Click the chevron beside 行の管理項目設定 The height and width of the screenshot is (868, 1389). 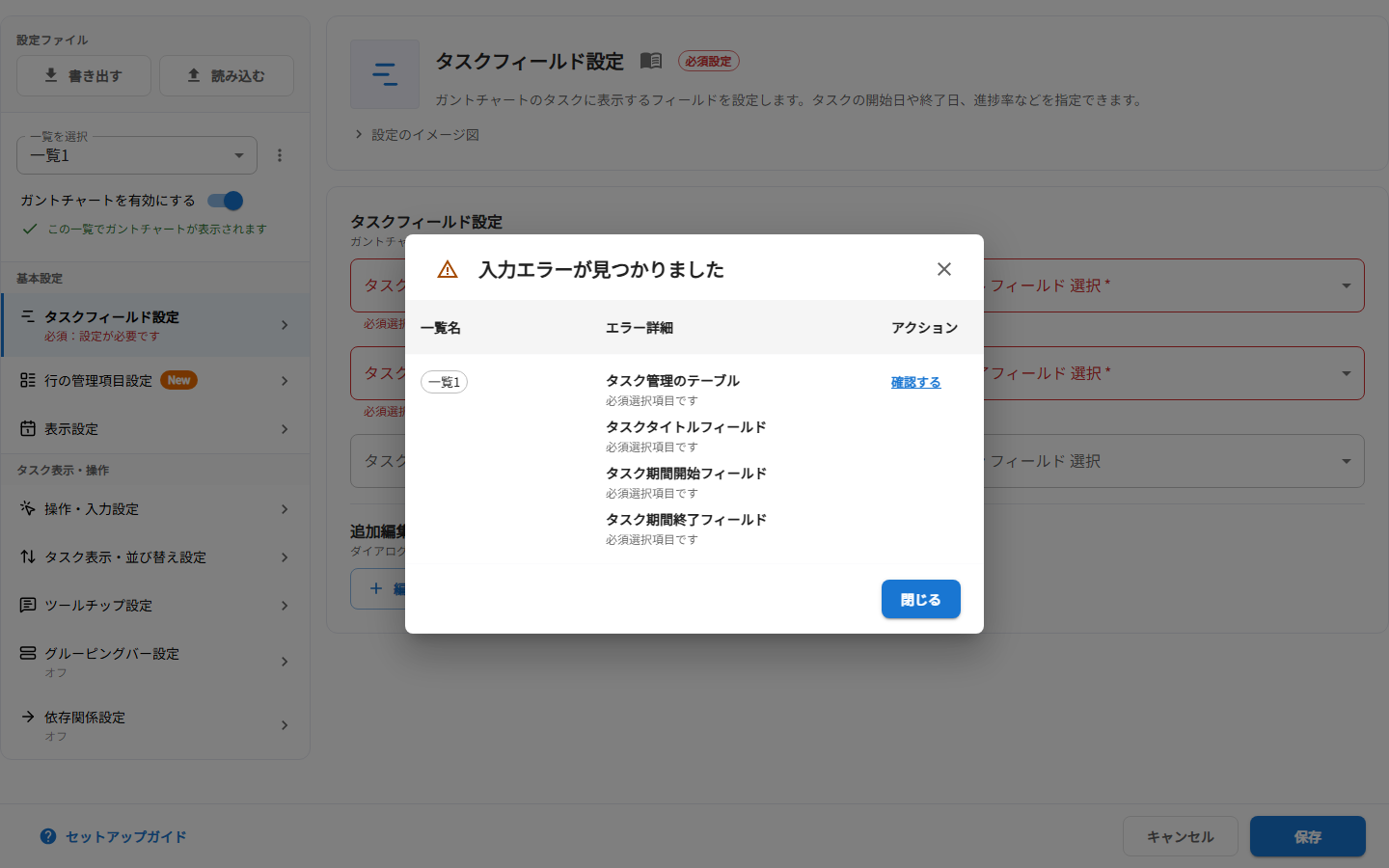[285, 381]
